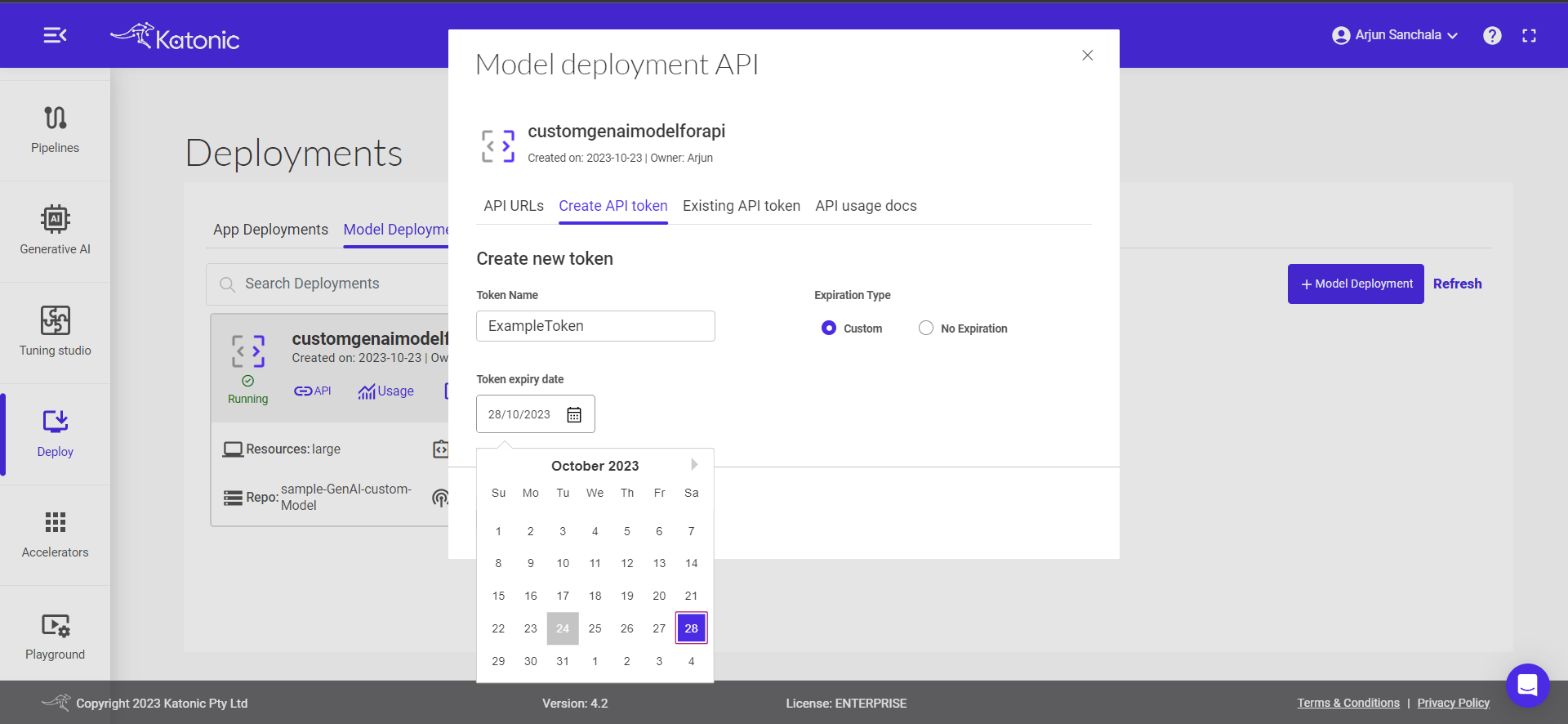This screenshot has width=1568, height=724.
Task: Click the search magnifier icon
Action: 227,284
